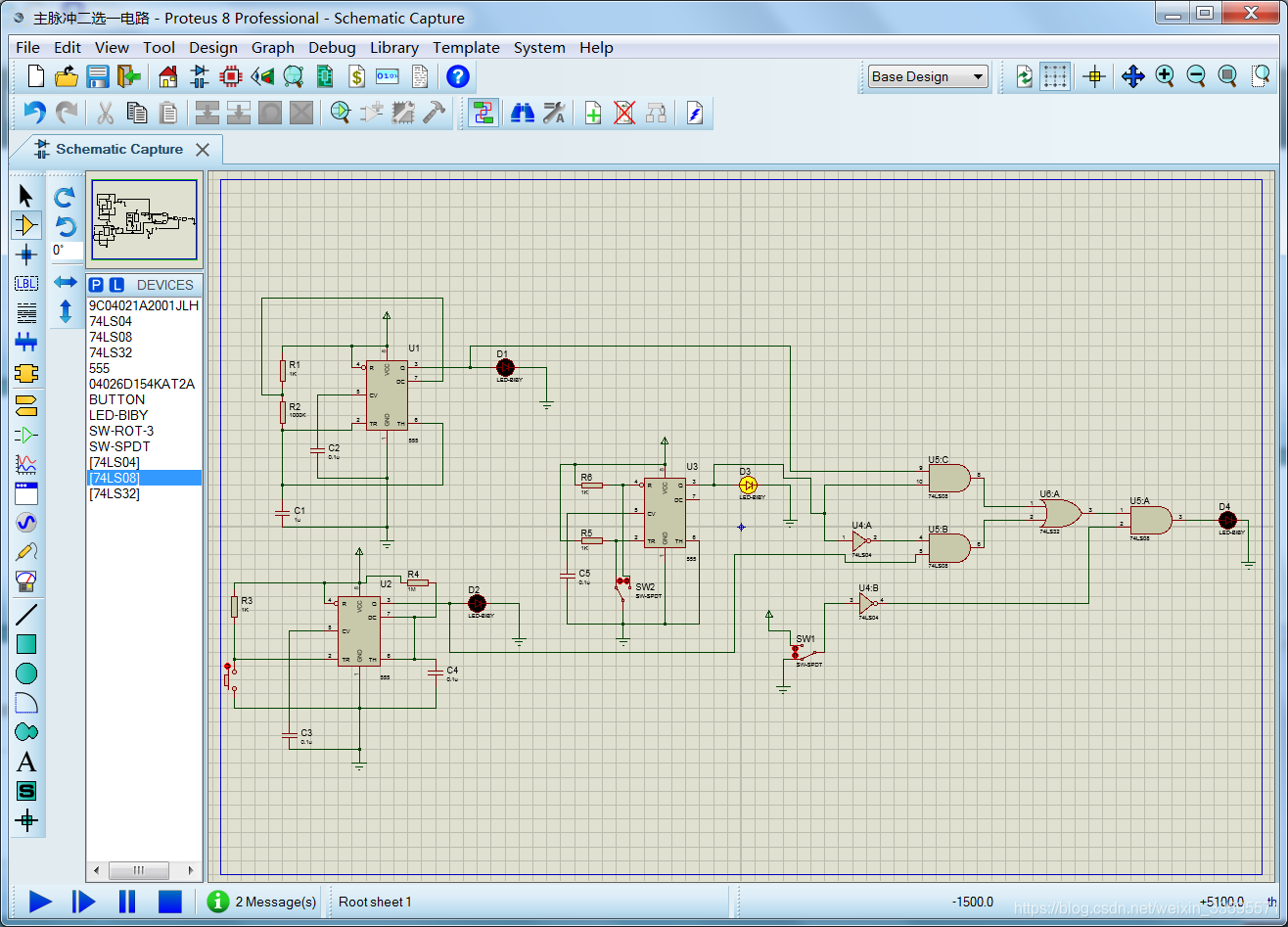Select 555 in the devices list

coord(144,368)
